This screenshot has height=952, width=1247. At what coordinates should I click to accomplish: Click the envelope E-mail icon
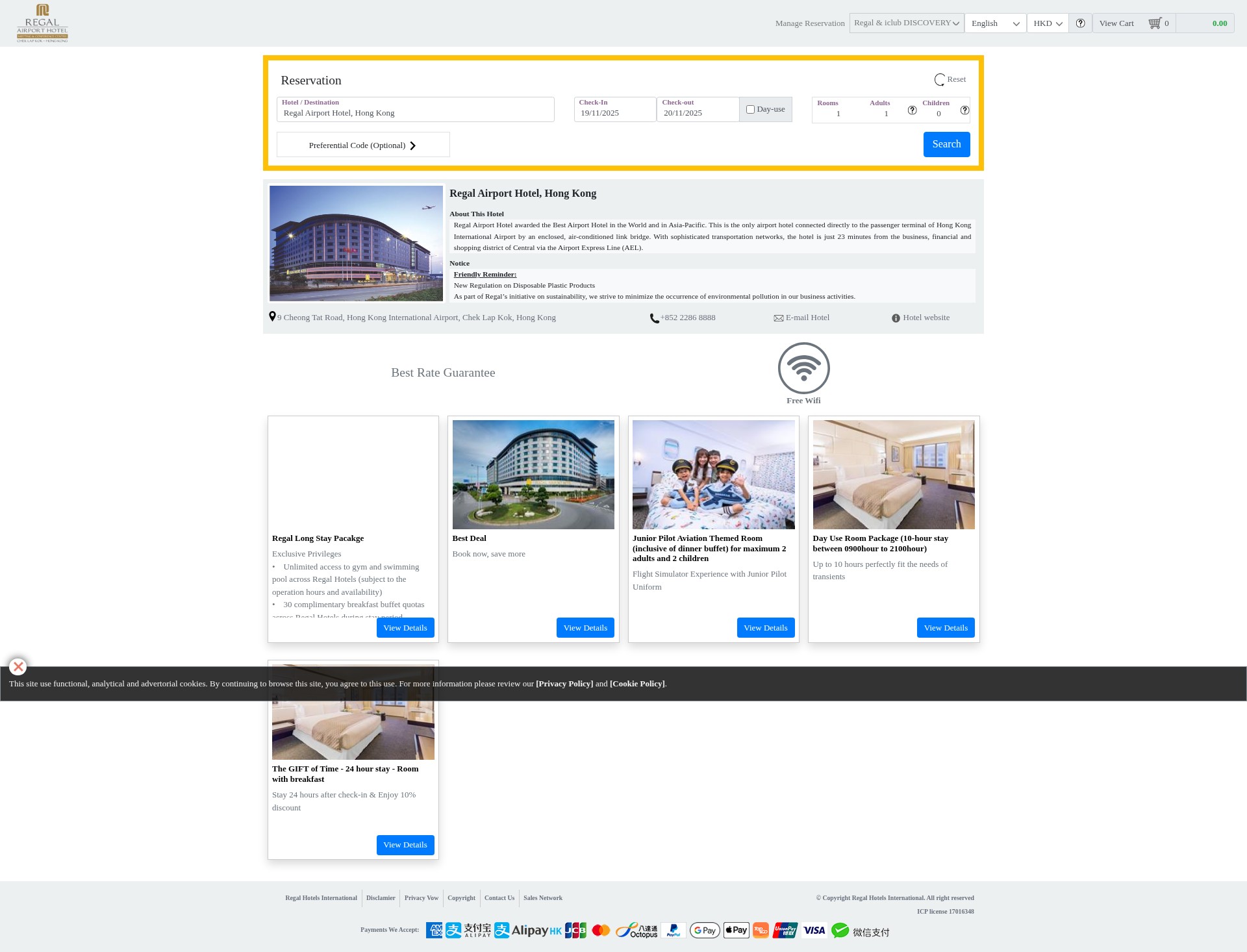point(778,318)
